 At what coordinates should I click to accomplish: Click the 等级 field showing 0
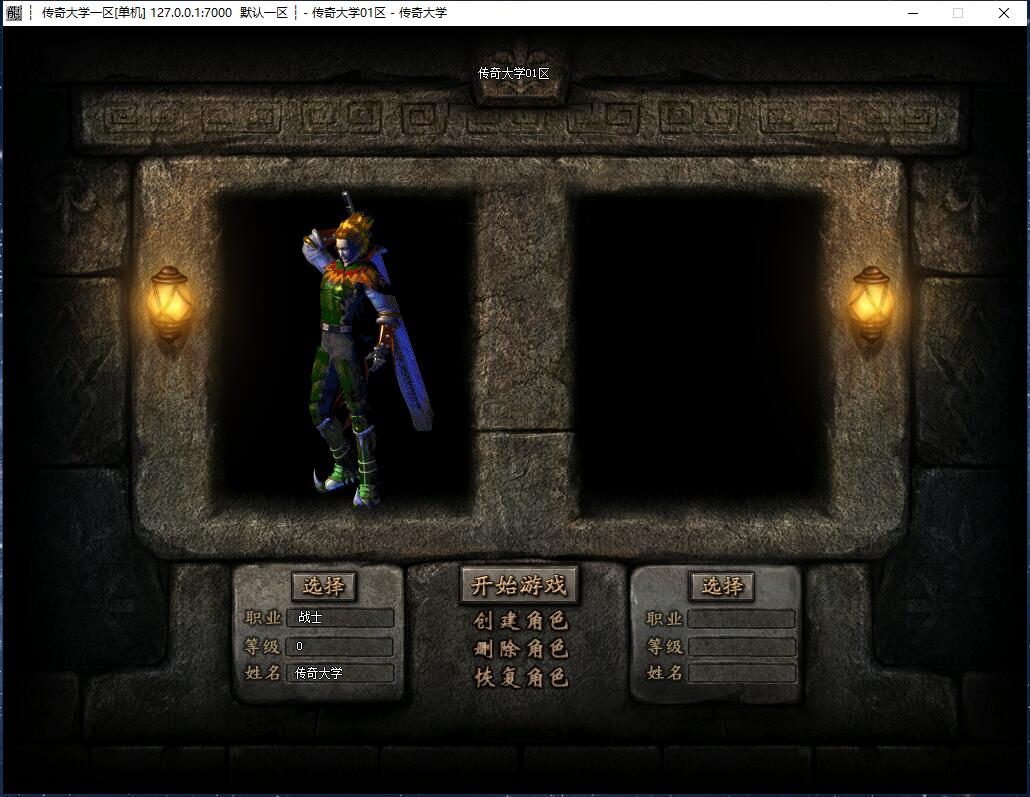pos(340,647)
